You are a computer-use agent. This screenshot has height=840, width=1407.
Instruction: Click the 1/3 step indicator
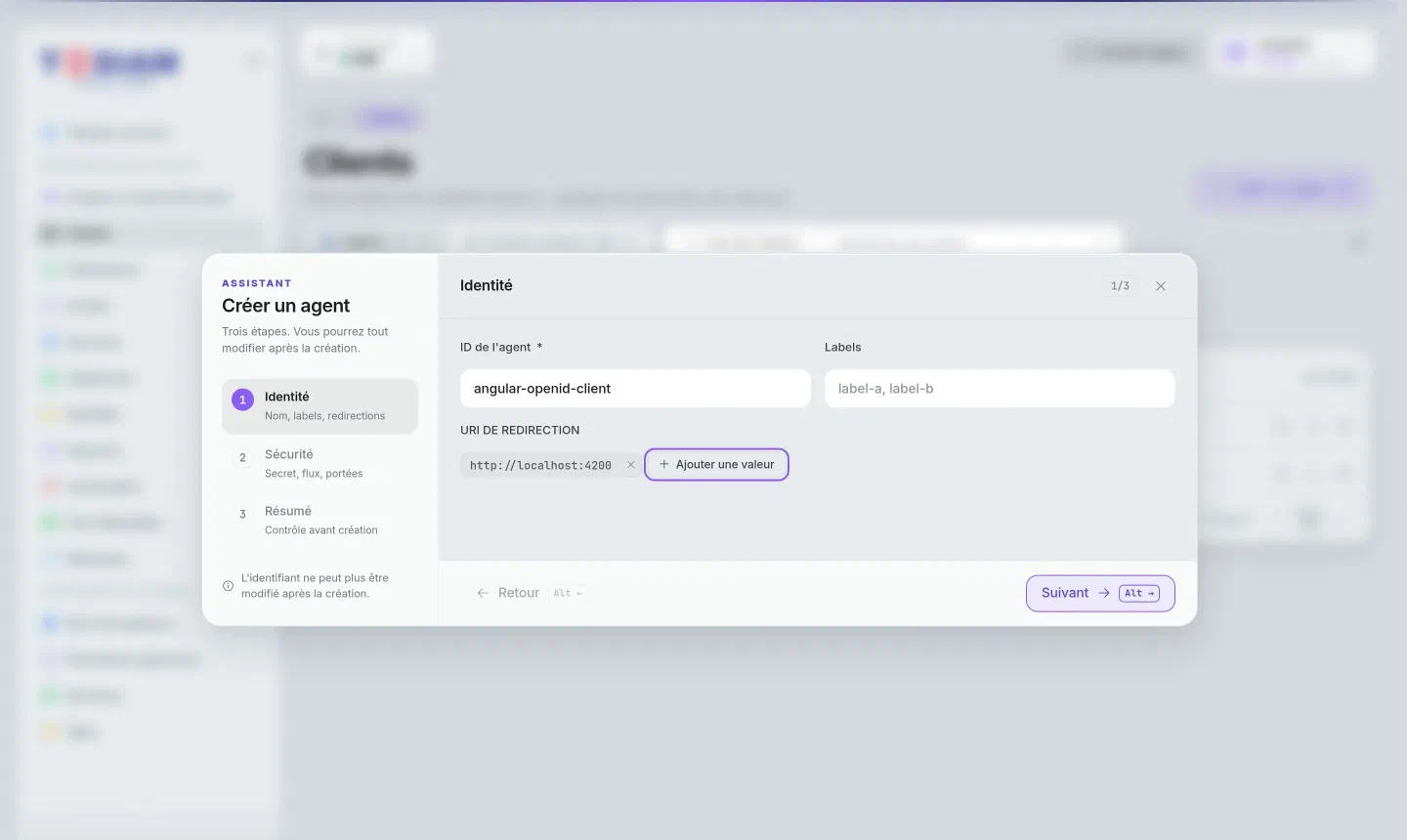pyautogui.click(x=1120, y=286)
